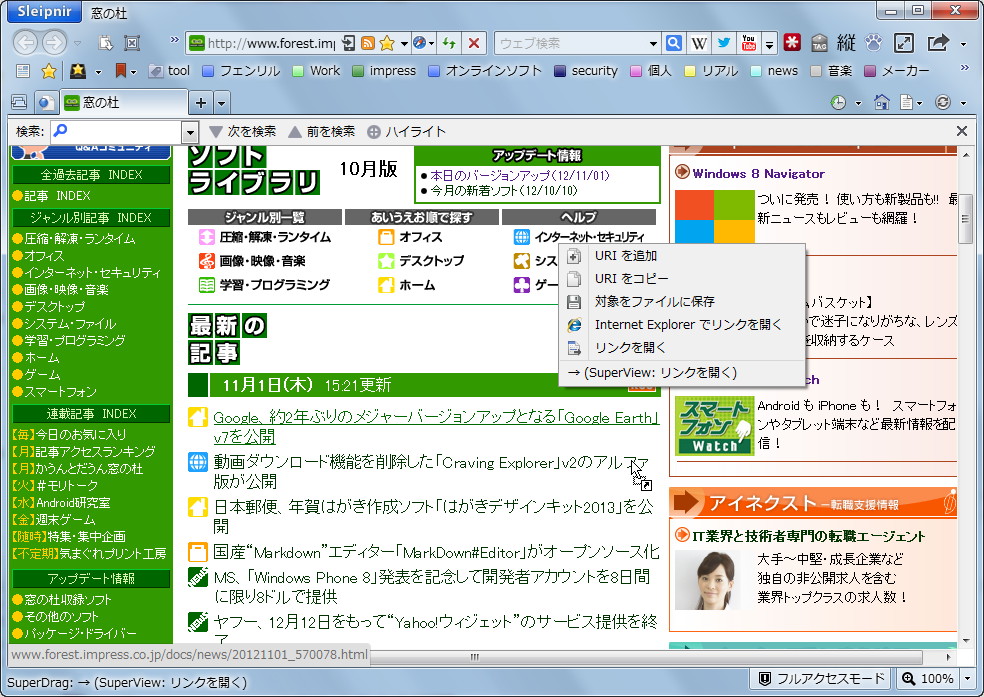Open the dropdown arrow next to the new tab button

tap(222, 101)
